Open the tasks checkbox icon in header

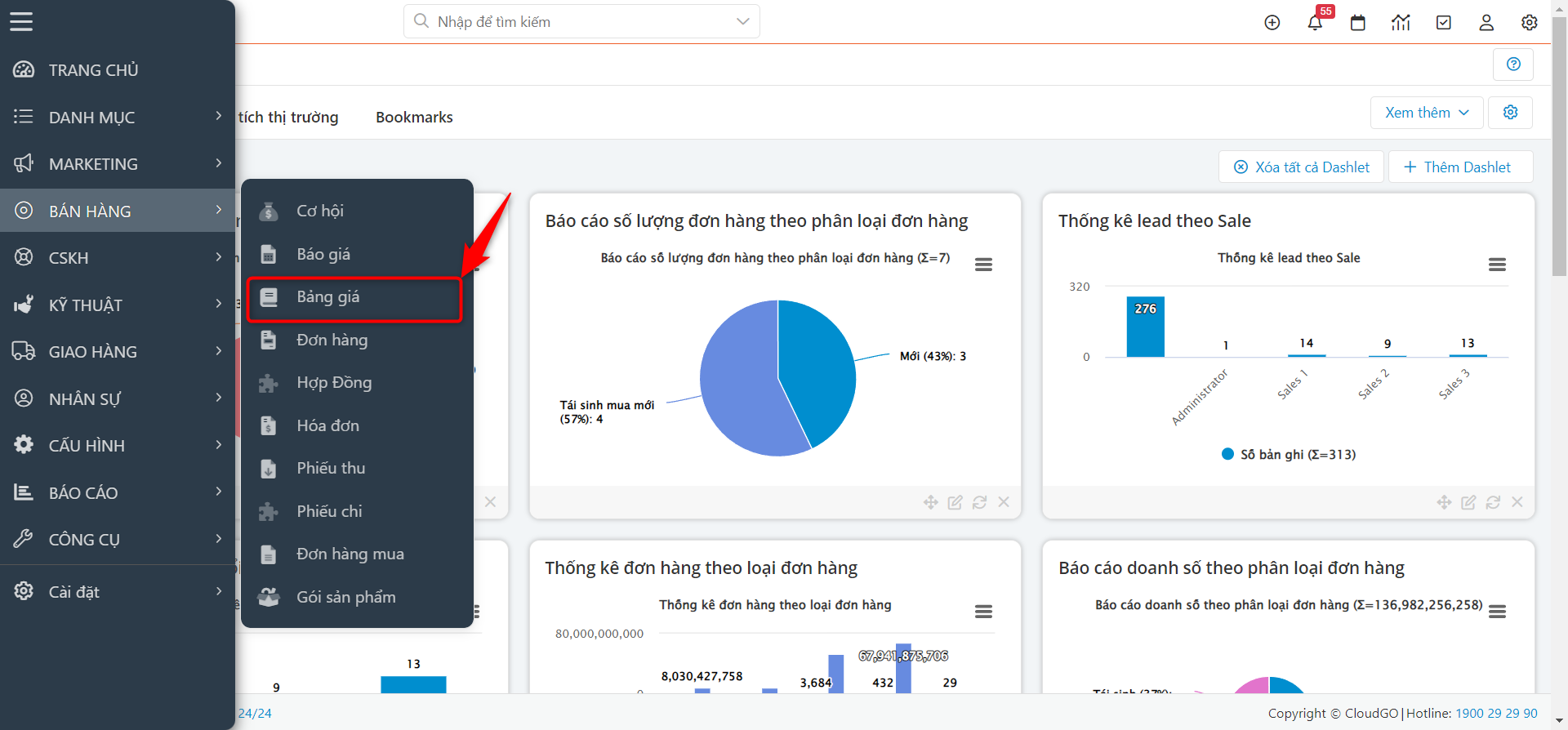(1444, 22)
